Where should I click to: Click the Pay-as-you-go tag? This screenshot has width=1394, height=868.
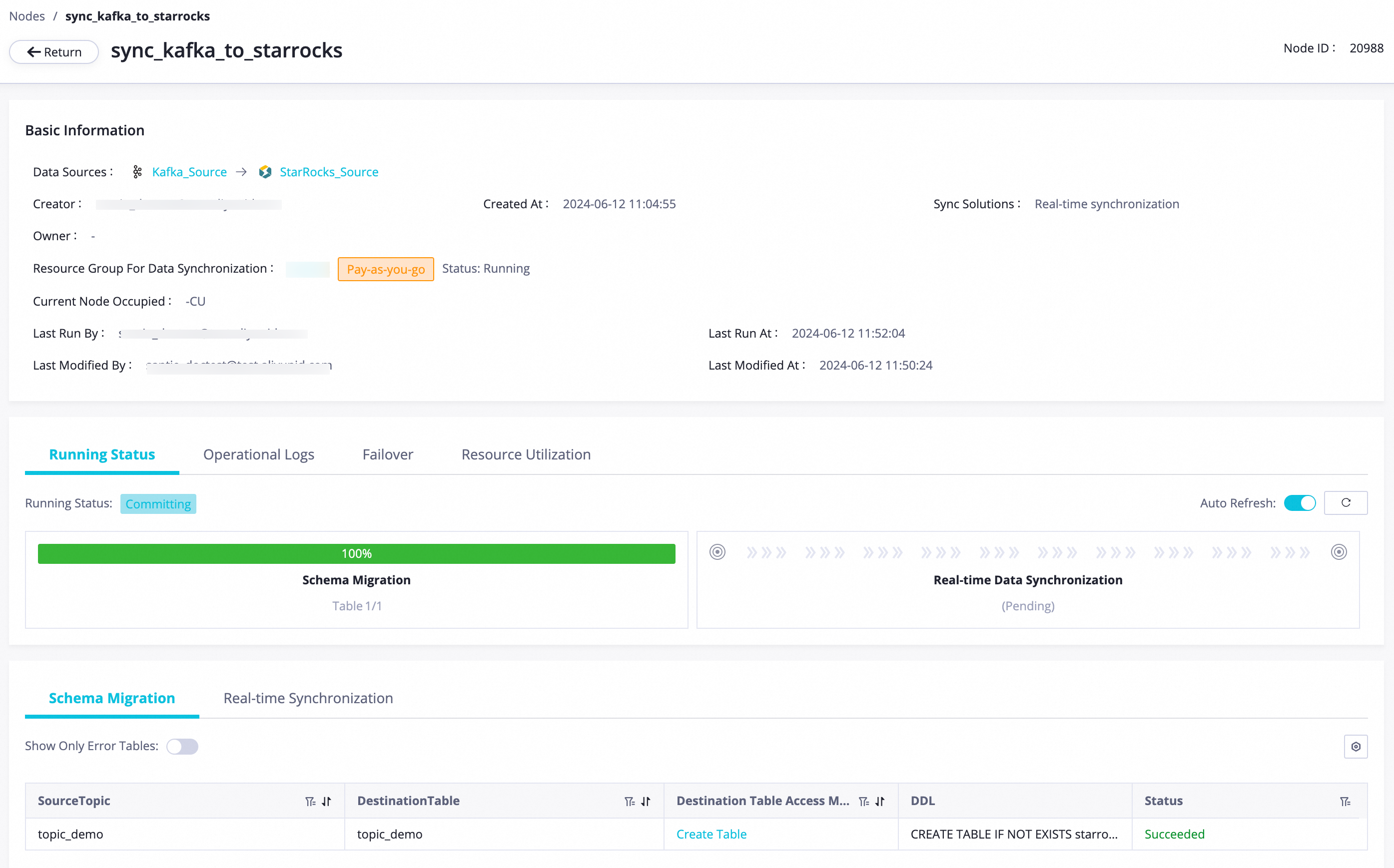386,269
